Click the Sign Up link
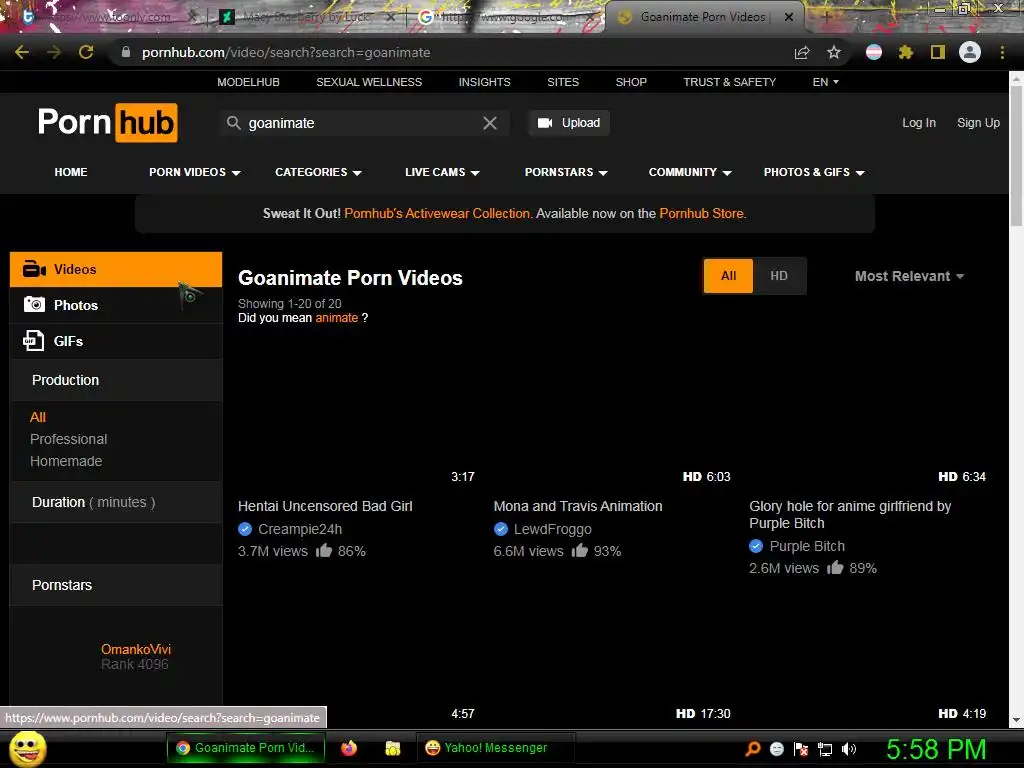The height and width of the screenshot is (768, 1024). pyautogui.click(x=978, y=123)
